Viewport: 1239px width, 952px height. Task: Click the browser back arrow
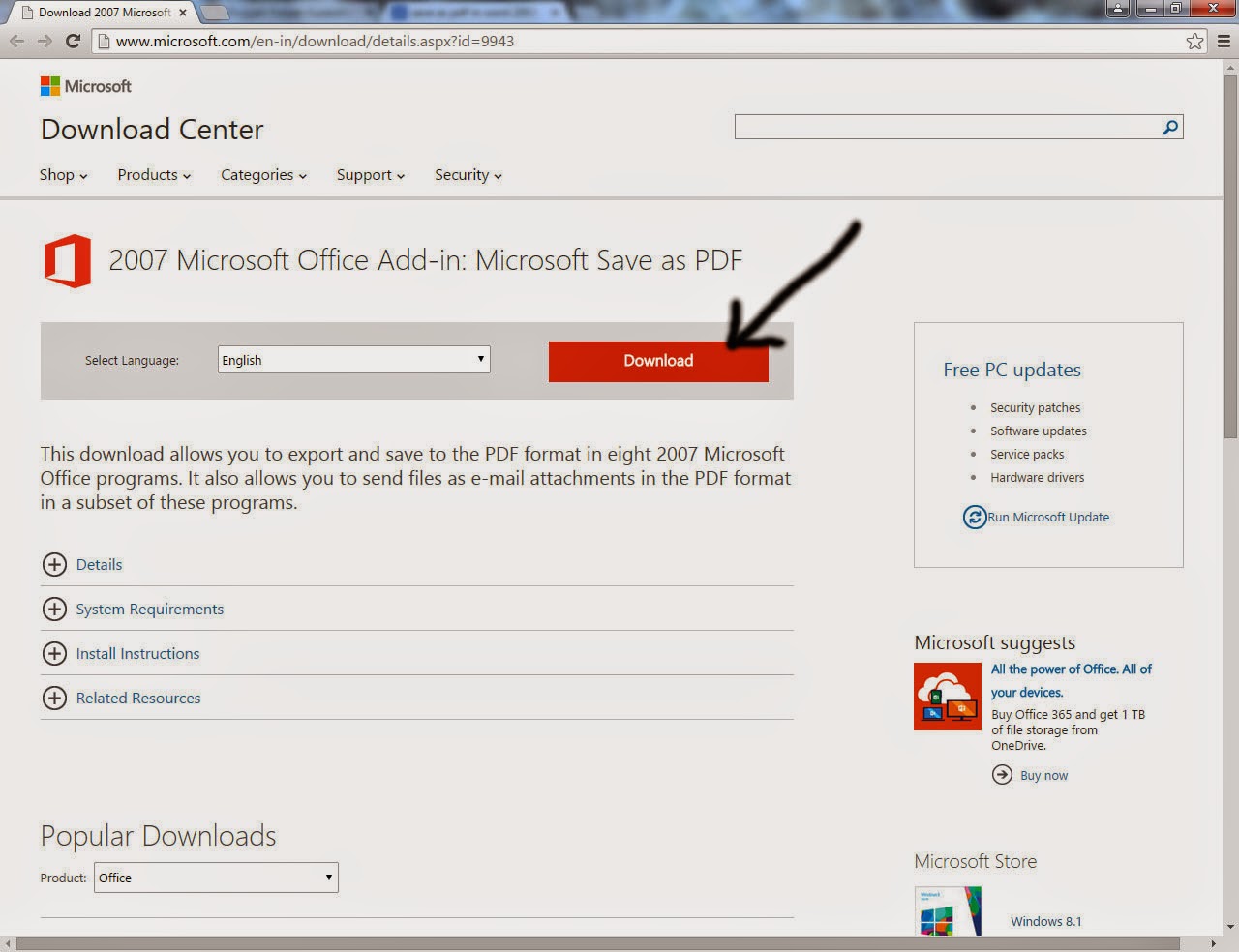16,41
